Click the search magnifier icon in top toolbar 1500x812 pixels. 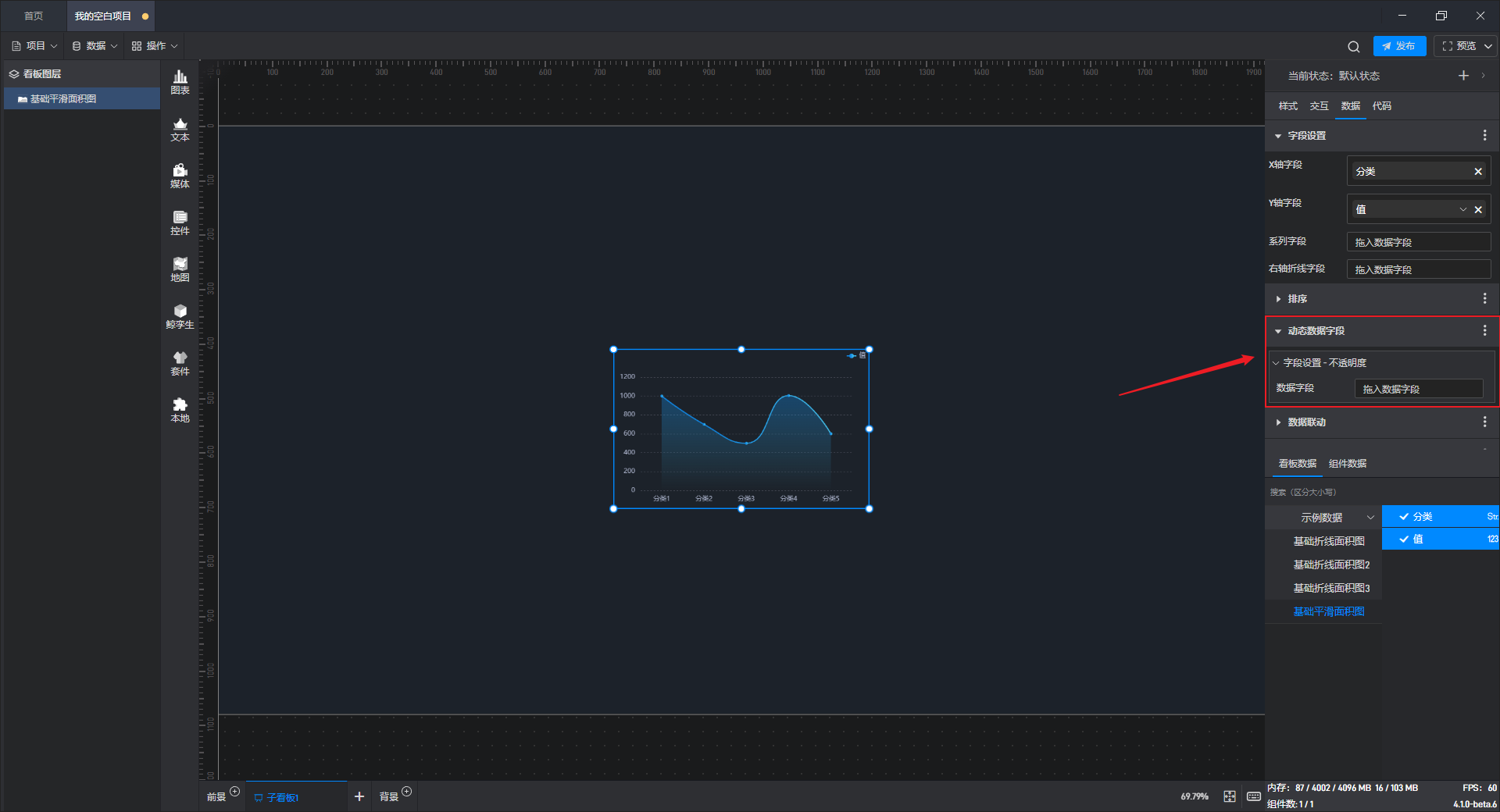(x=1354, y=47)
